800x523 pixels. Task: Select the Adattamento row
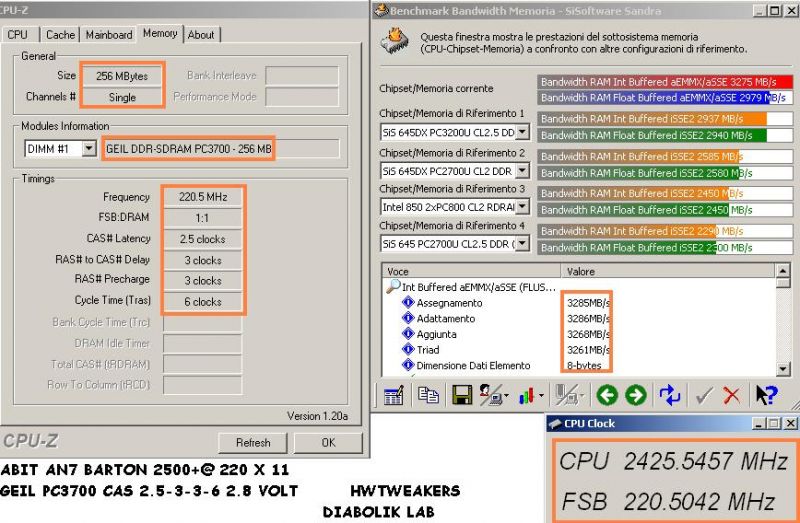pos(579,318)
